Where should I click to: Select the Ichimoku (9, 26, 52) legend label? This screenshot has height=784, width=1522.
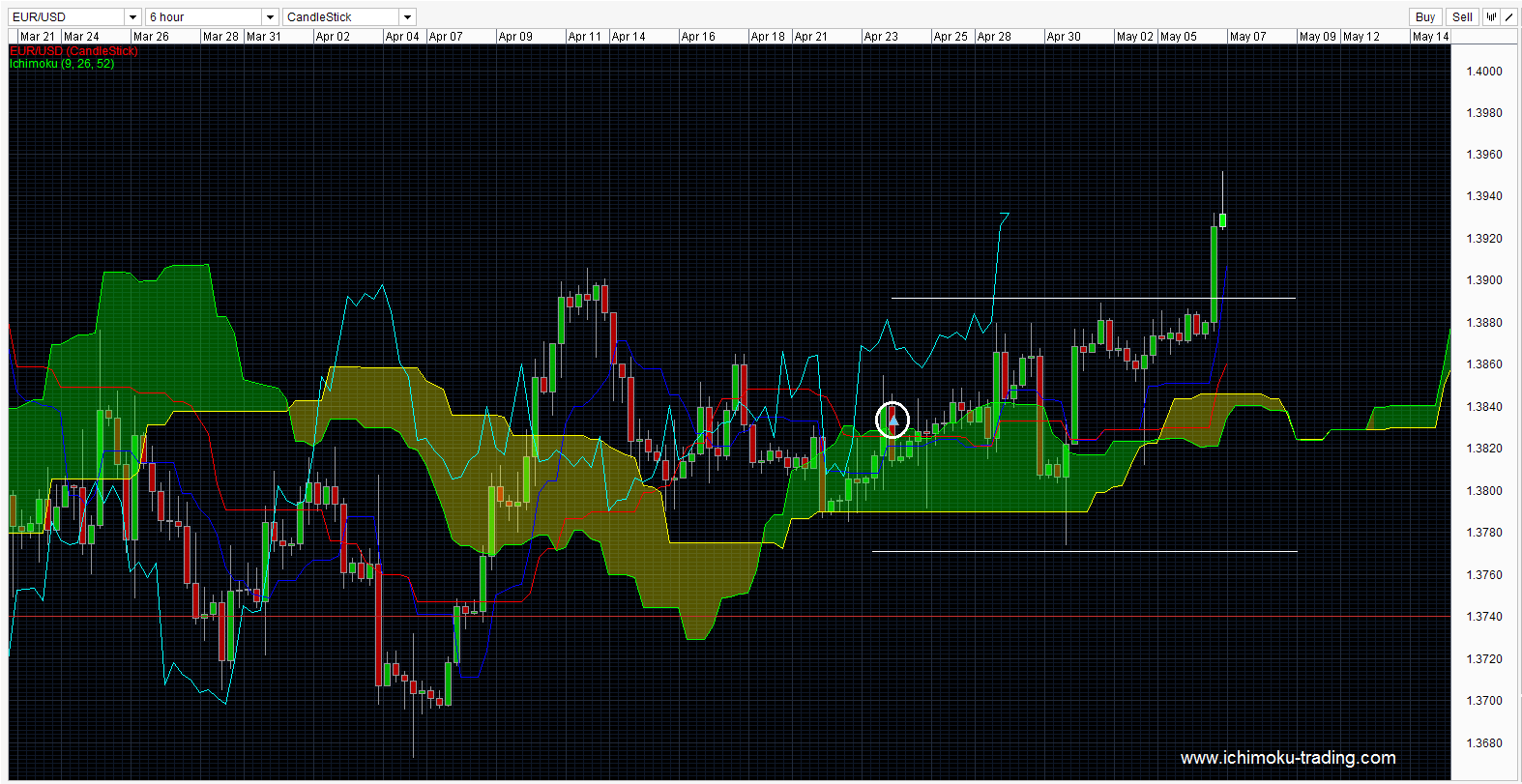(x=62, y=63)
